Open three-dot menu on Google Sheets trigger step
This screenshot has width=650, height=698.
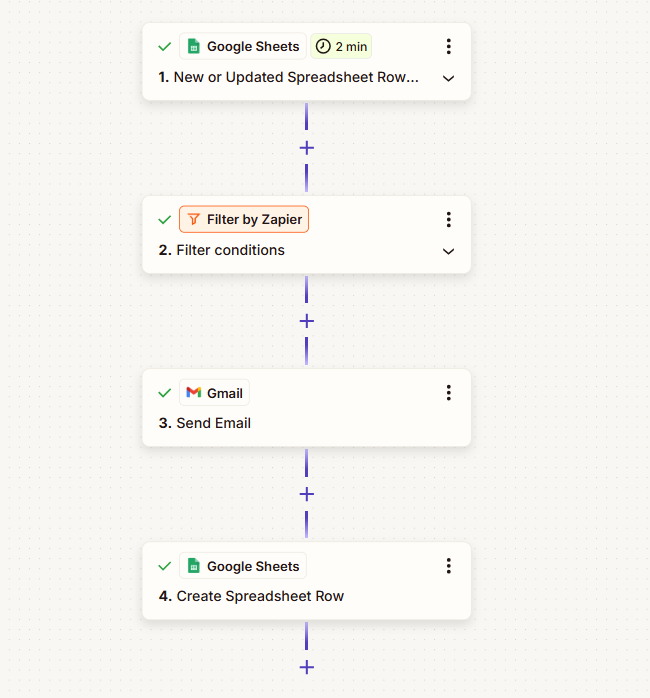pyautogui.click(x=448, y=46)
